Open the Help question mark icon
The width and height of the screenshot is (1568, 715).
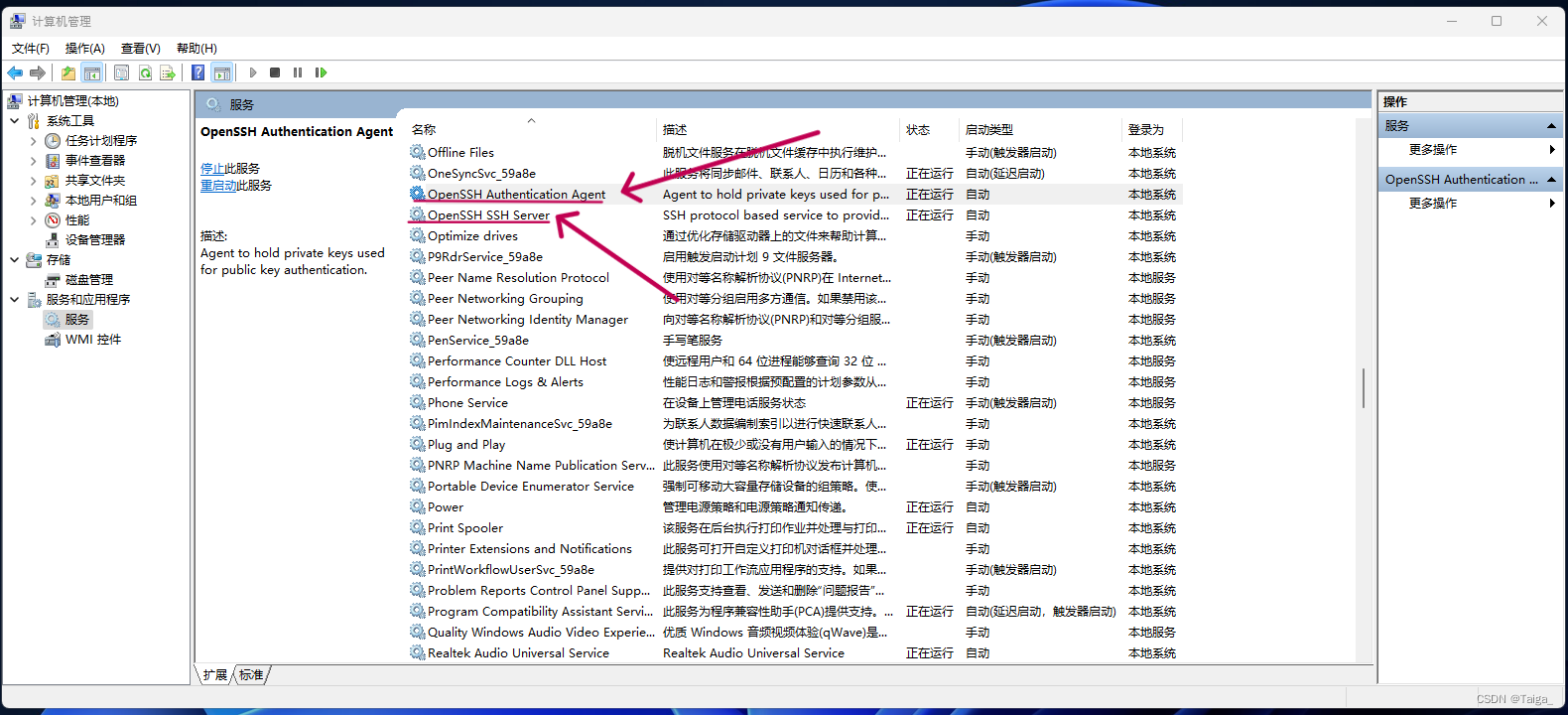click(x=198, y=72)
